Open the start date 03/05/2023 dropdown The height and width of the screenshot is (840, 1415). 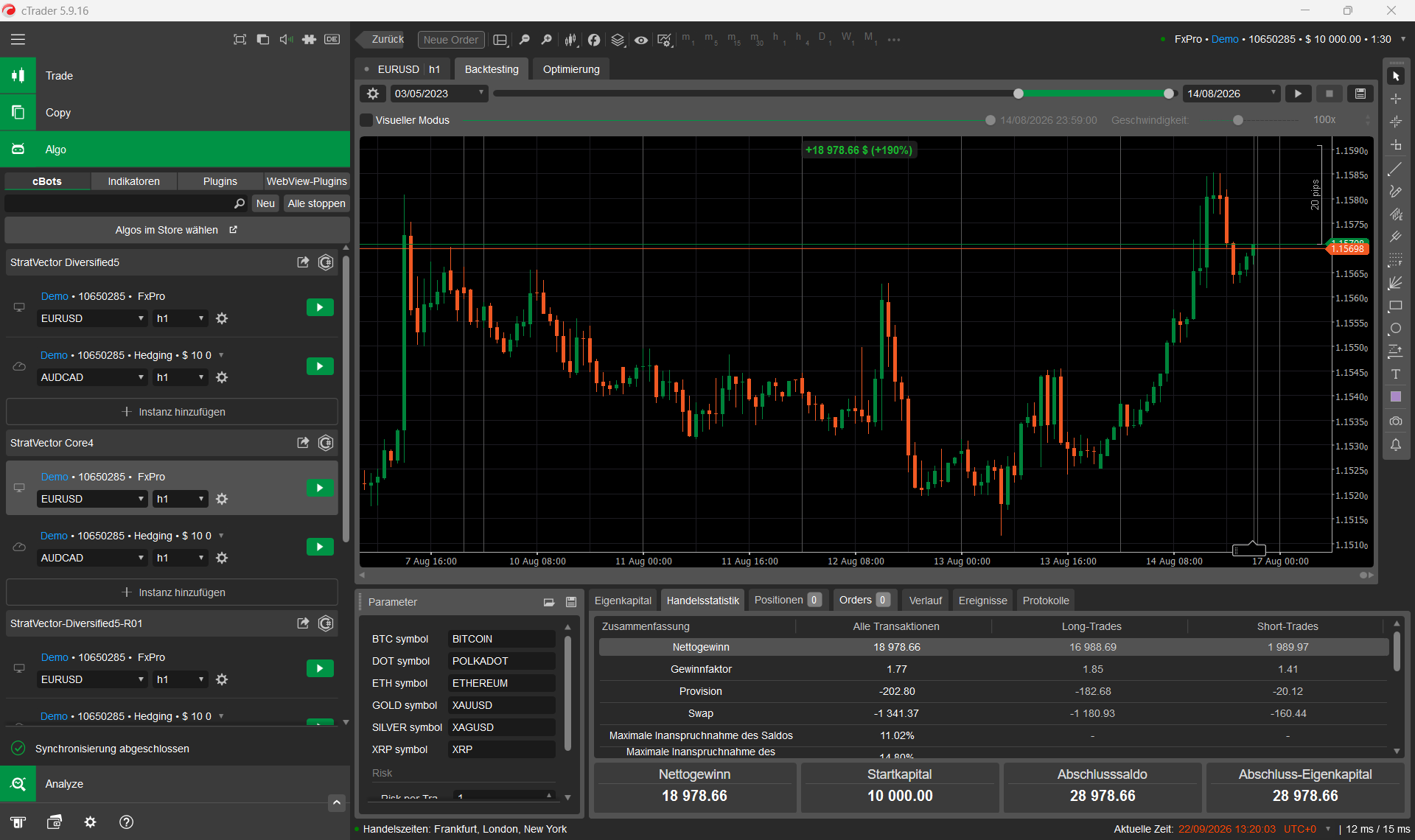(x=439, y=94)
